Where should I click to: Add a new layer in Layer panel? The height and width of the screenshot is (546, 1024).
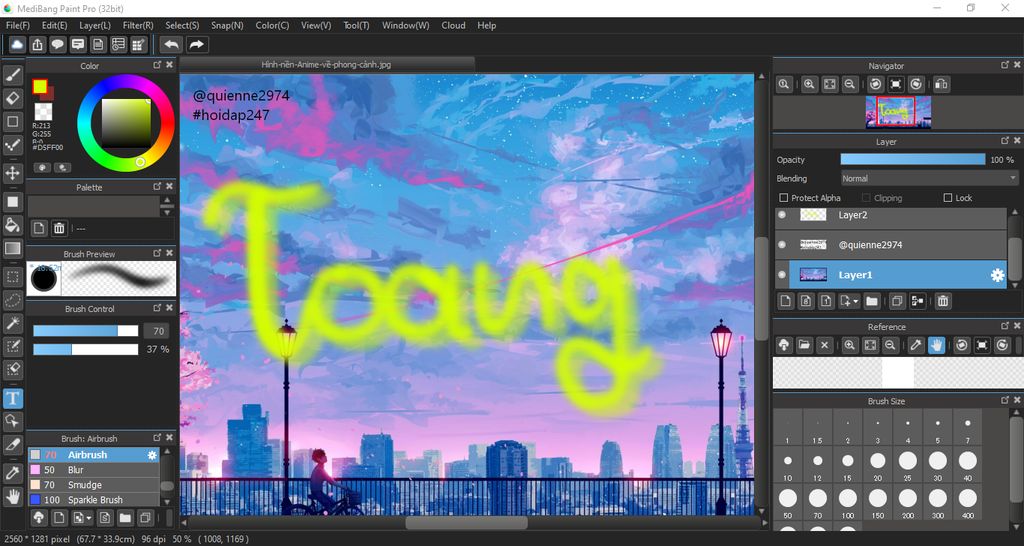pos(786,301)
